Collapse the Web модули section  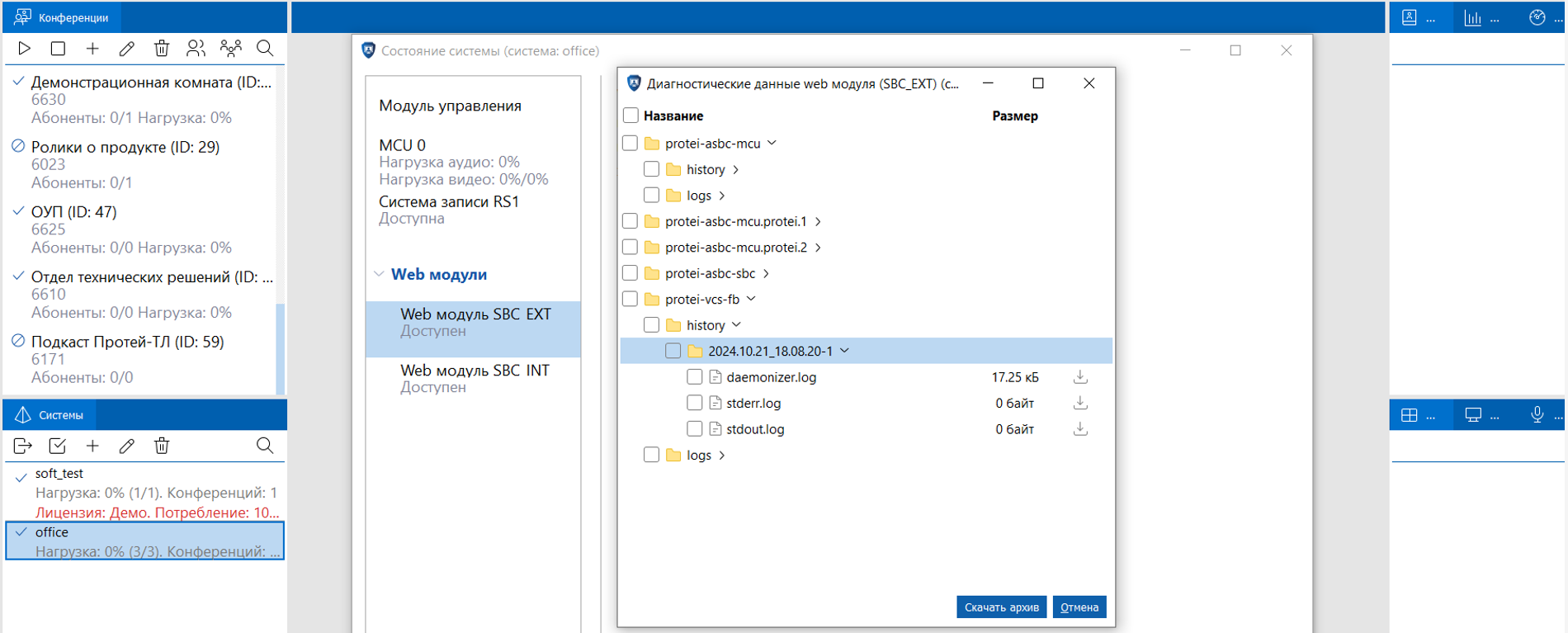click(x=379, y=274)
